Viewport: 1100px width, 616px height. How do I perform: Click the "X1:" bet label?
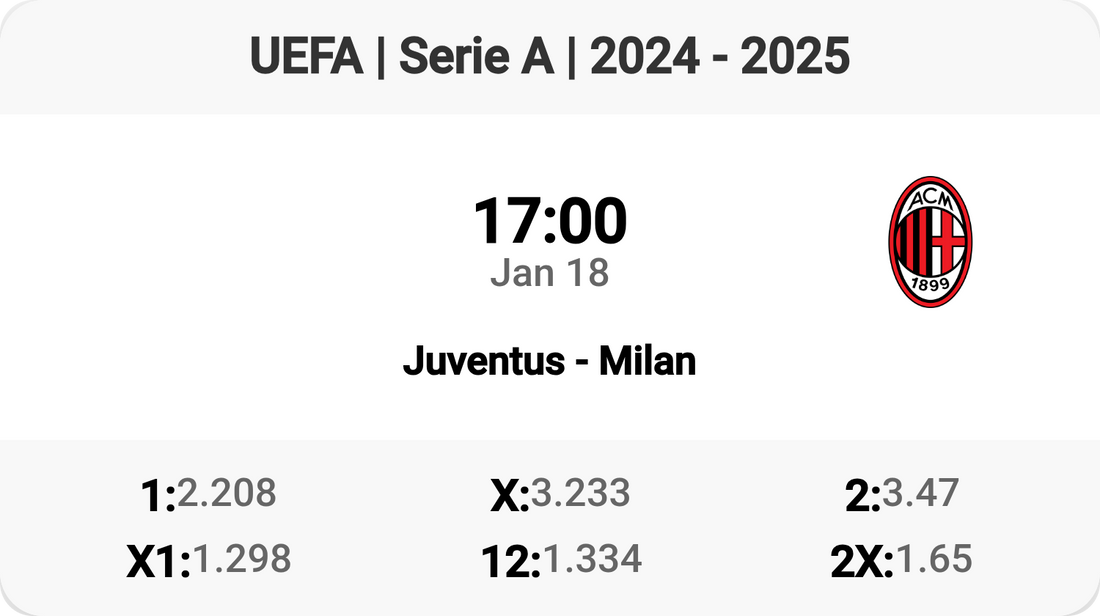158,562
